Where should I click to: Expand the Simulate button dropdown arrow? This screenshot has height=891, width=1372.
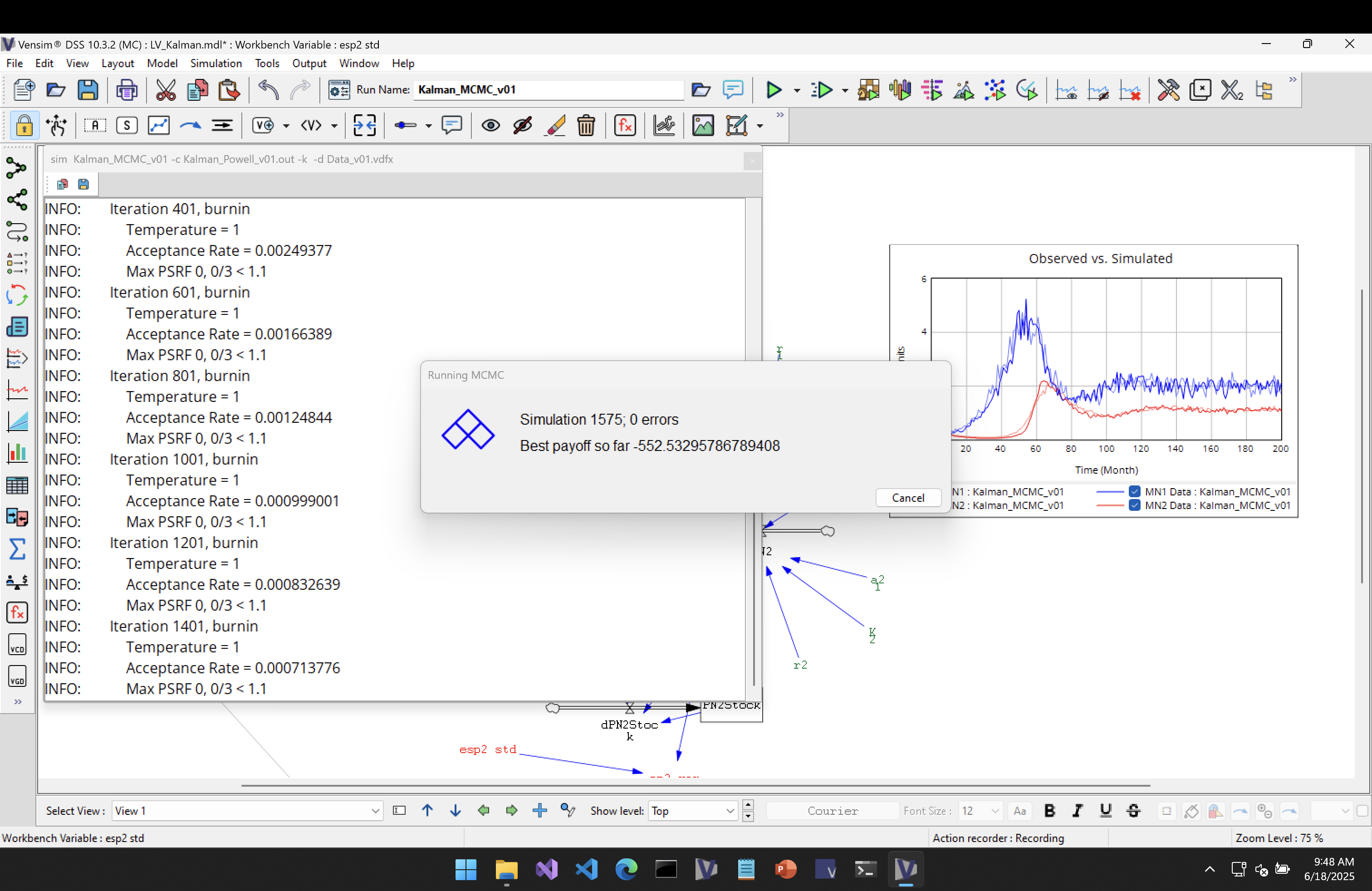pyautogui.click(x=797, y=90)
